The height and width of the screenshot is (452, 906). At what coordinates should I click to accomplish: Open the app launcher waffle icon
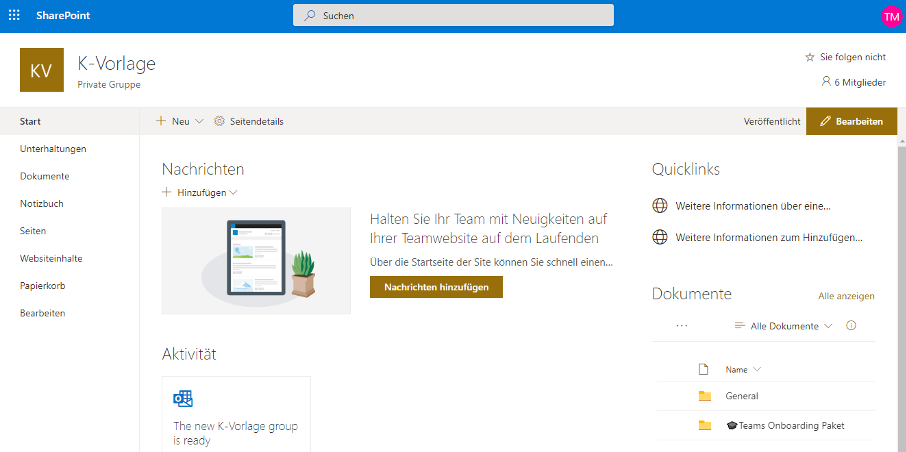(14, 16)
